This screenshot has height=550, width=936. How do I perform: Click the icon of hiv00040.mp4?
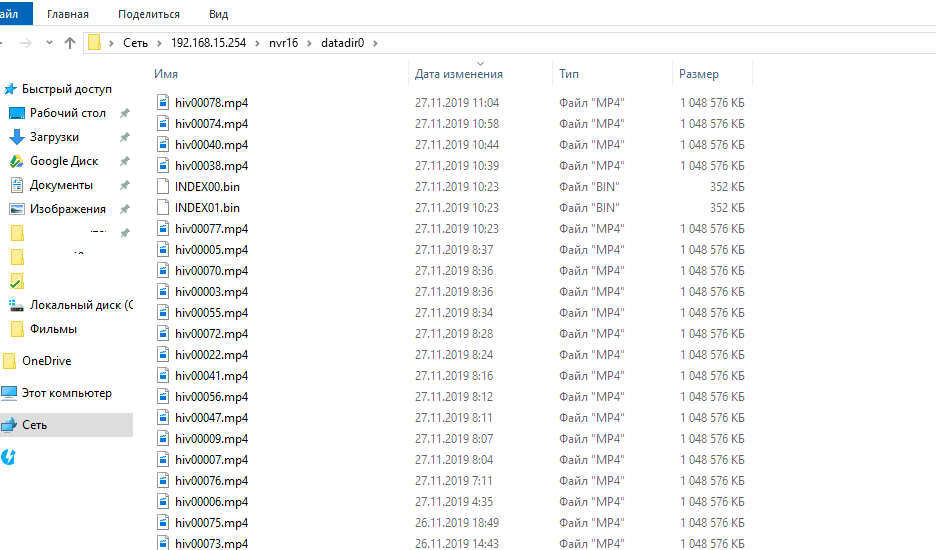pos(163,144)
